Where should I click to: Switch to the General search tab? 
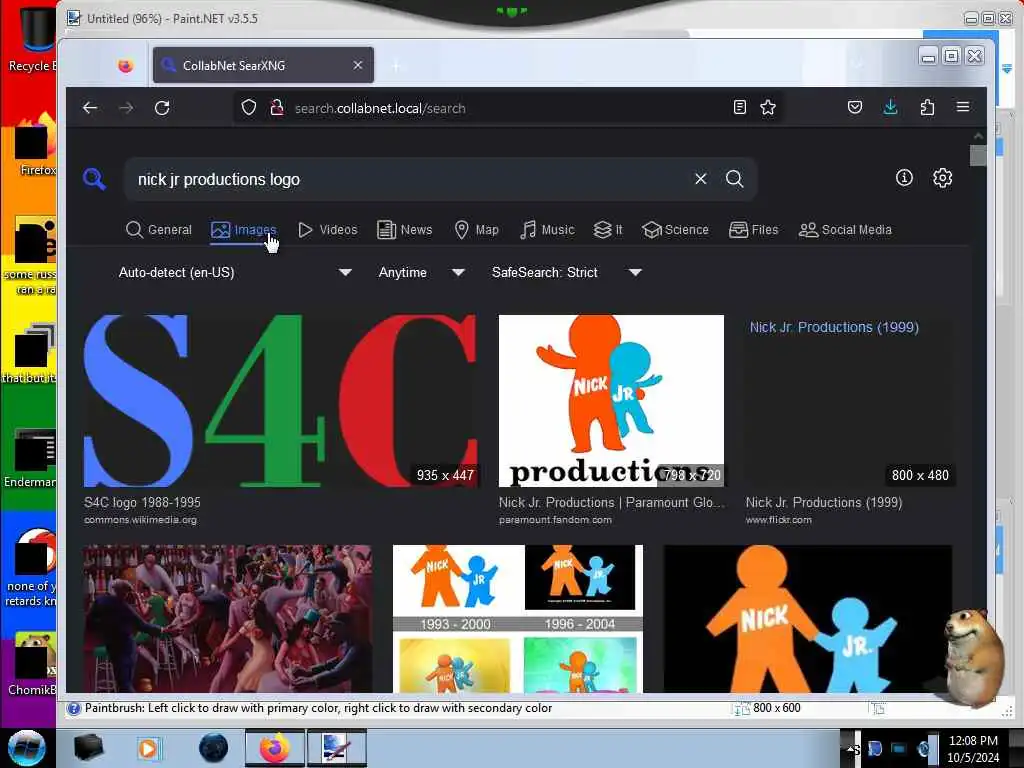pos(159,230)
